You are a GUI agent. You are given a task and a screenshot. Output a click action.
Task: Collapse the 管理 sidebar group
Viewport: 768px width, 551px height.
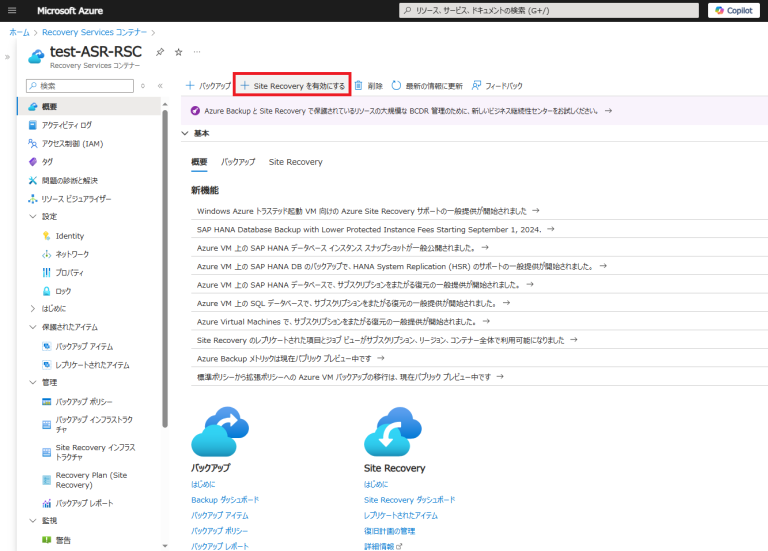[x=33, y=381]
